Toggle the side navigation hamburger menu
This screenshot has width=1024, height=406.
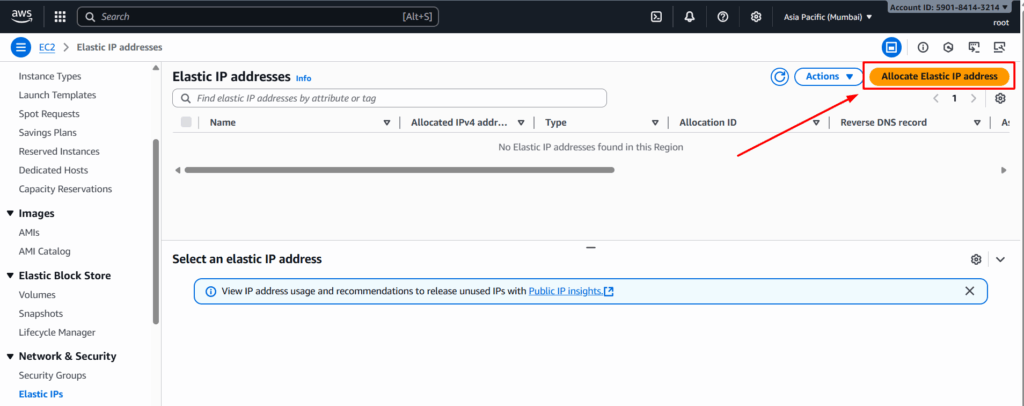[x=21, y=47]
